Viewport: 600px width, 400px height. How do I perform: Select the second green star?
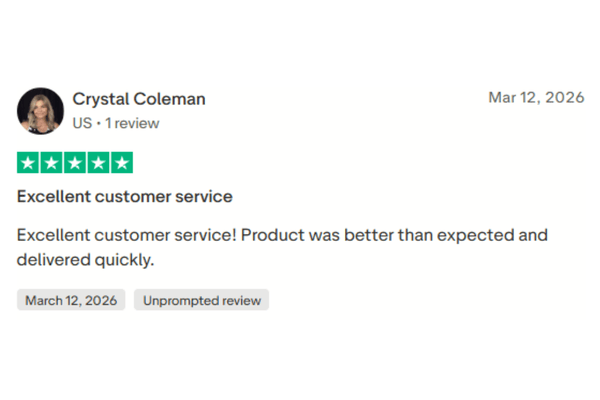point(52,163)
